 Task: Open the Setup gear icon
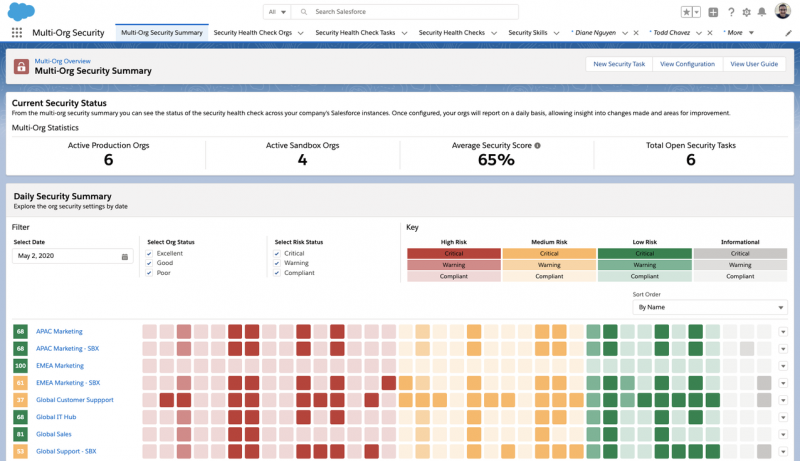[x=746, y=12]
